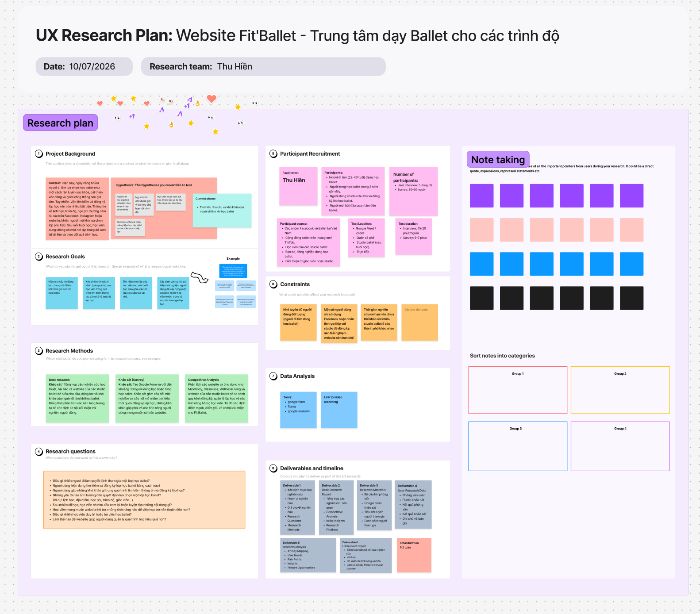700x614 pixels.
Task: Select the squiggly arrow doodle in Research Goals
Action: click(200, 277)
